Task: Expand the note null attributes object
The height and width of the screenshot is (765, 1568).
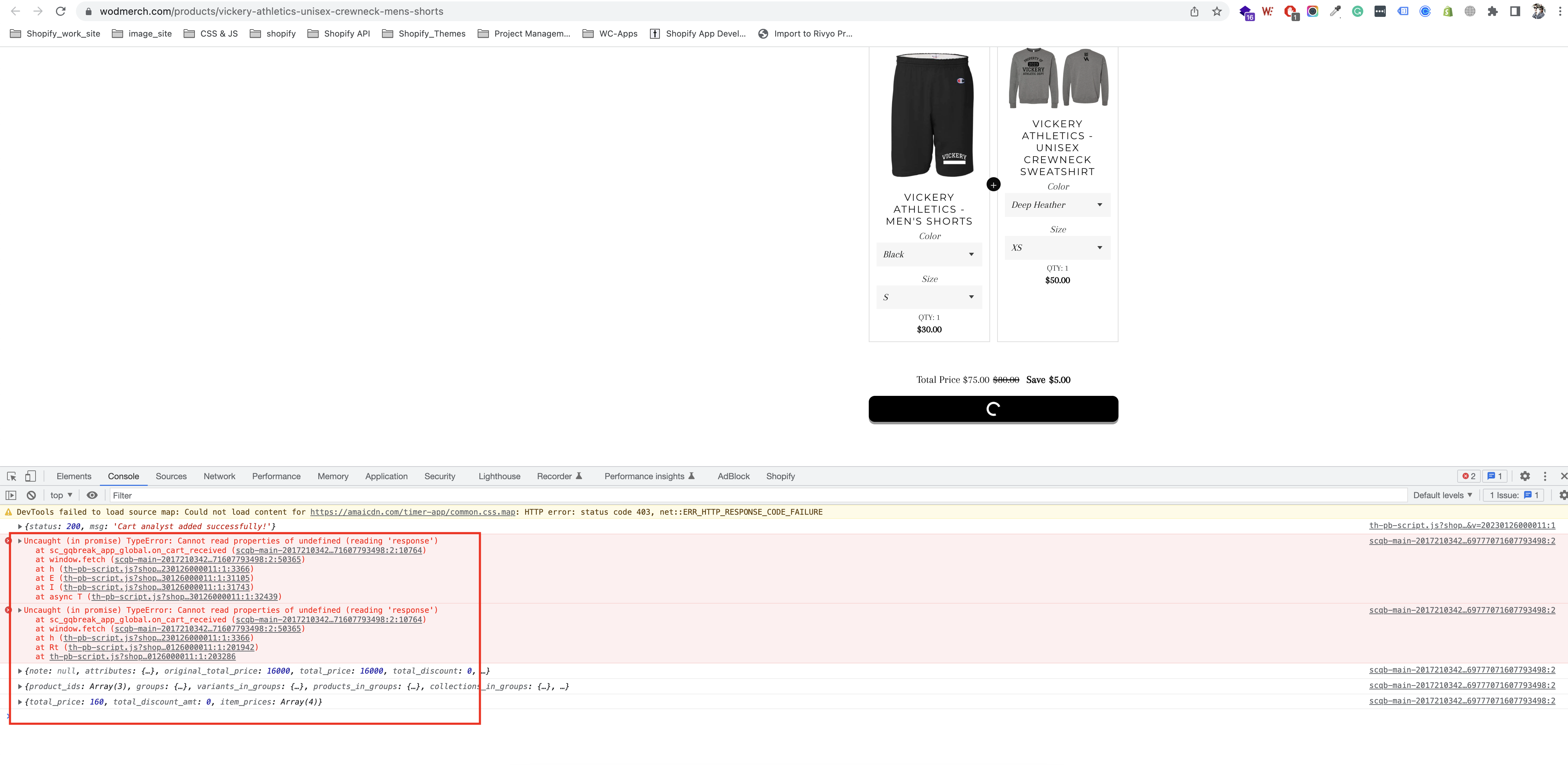Action: coord(20,671)
